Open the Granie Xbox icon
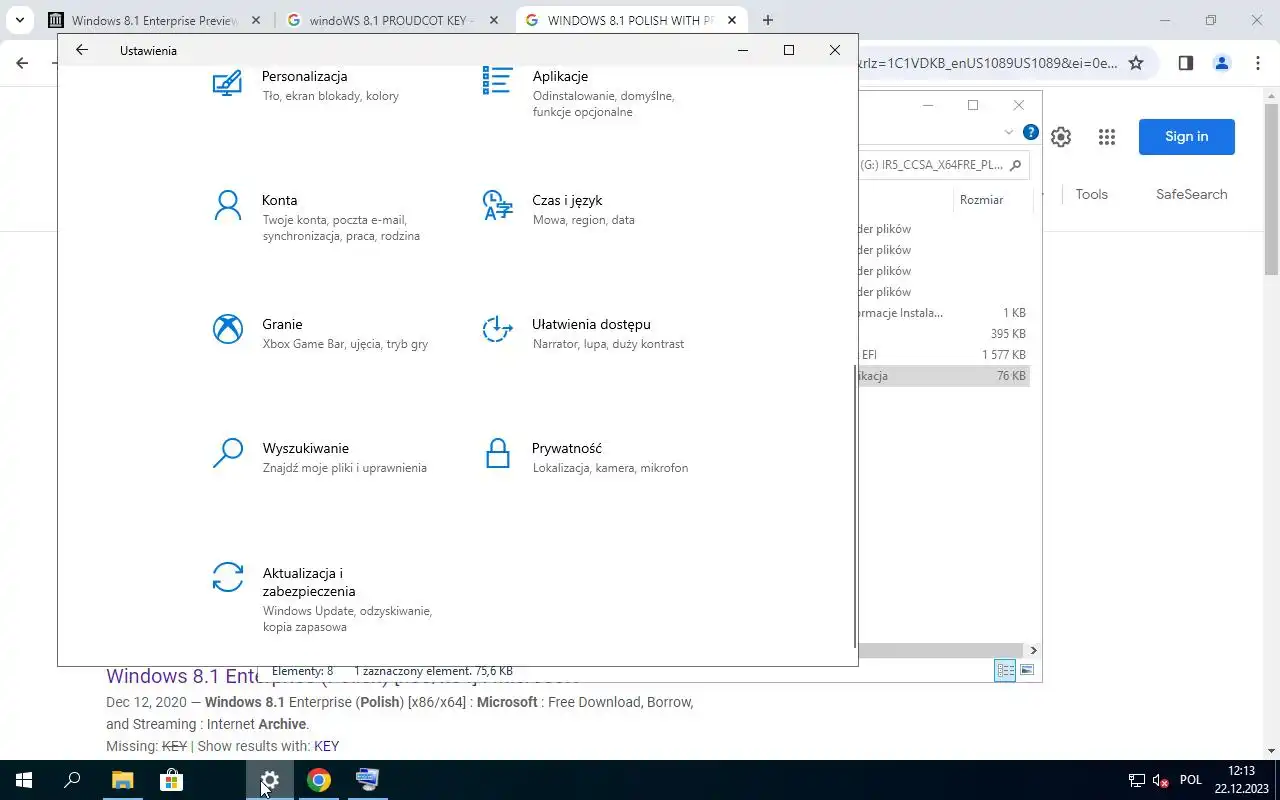 [x=228, y=329]
